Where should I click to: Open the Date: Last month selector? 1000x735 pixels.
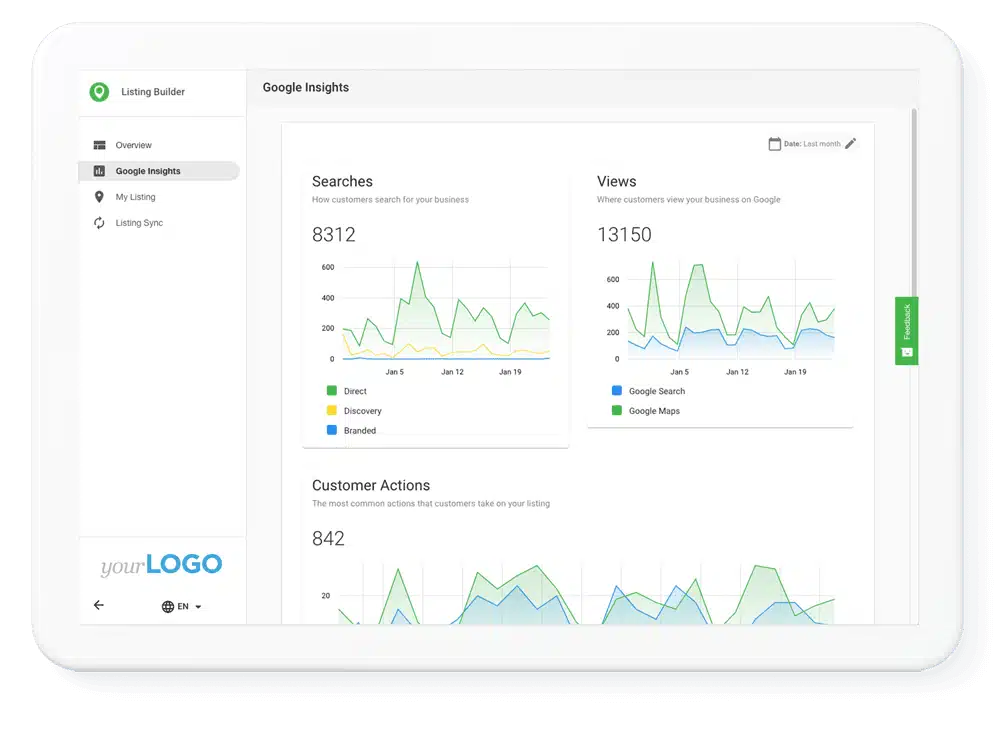[812, 143]
